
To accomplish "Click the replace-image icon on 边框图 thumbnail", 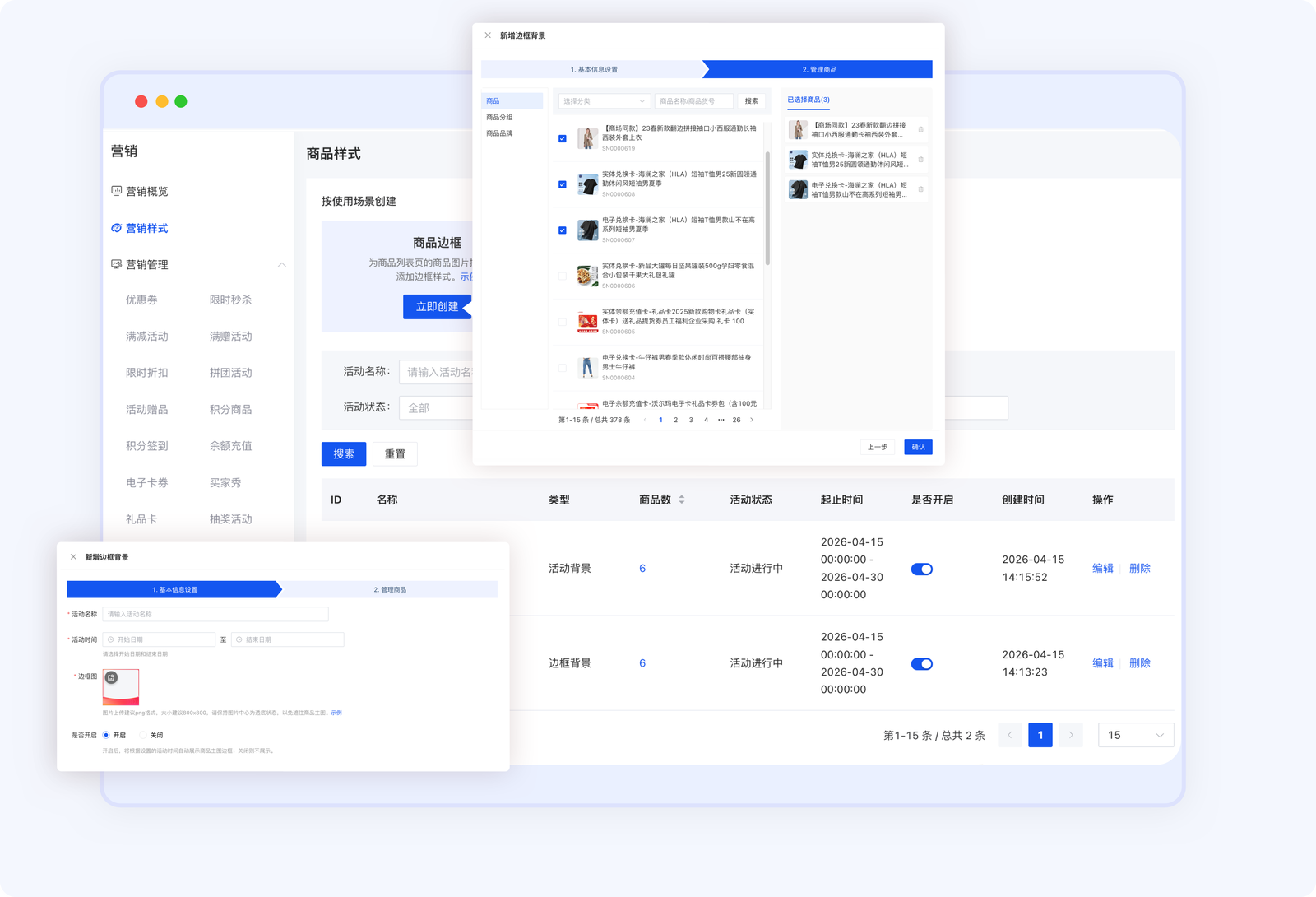I will click(112, 677).
